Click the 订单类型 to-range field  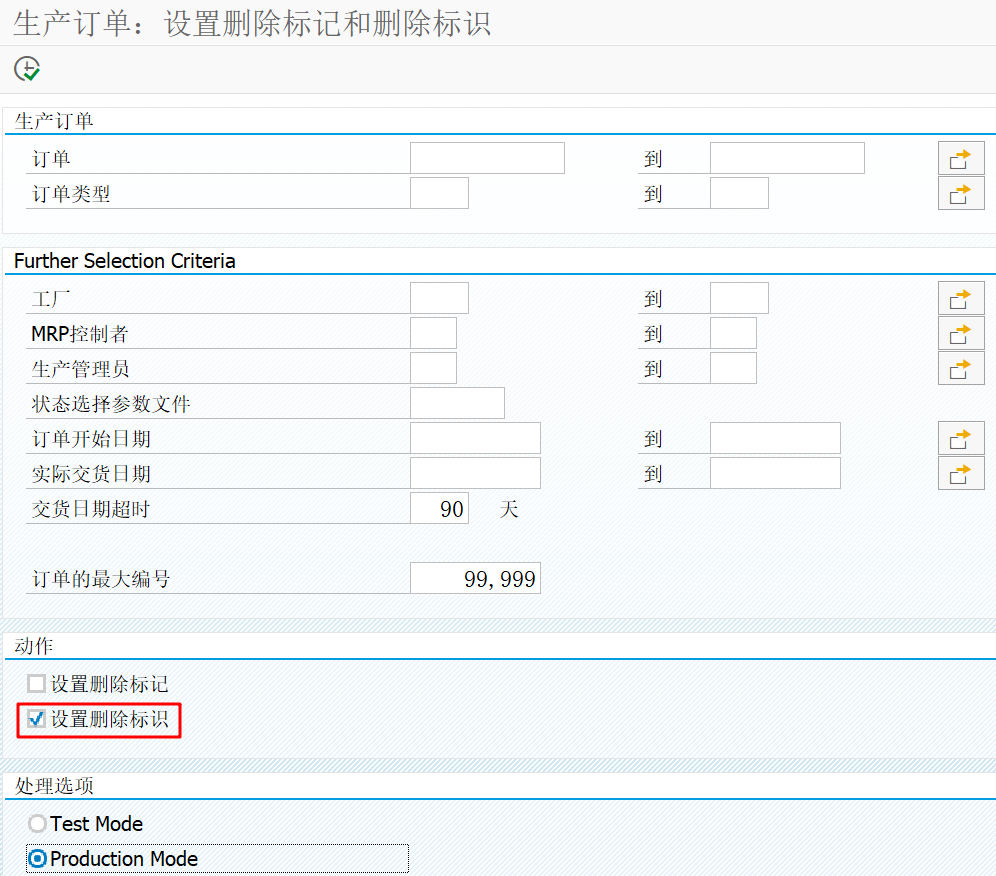[x=738, y=192]
